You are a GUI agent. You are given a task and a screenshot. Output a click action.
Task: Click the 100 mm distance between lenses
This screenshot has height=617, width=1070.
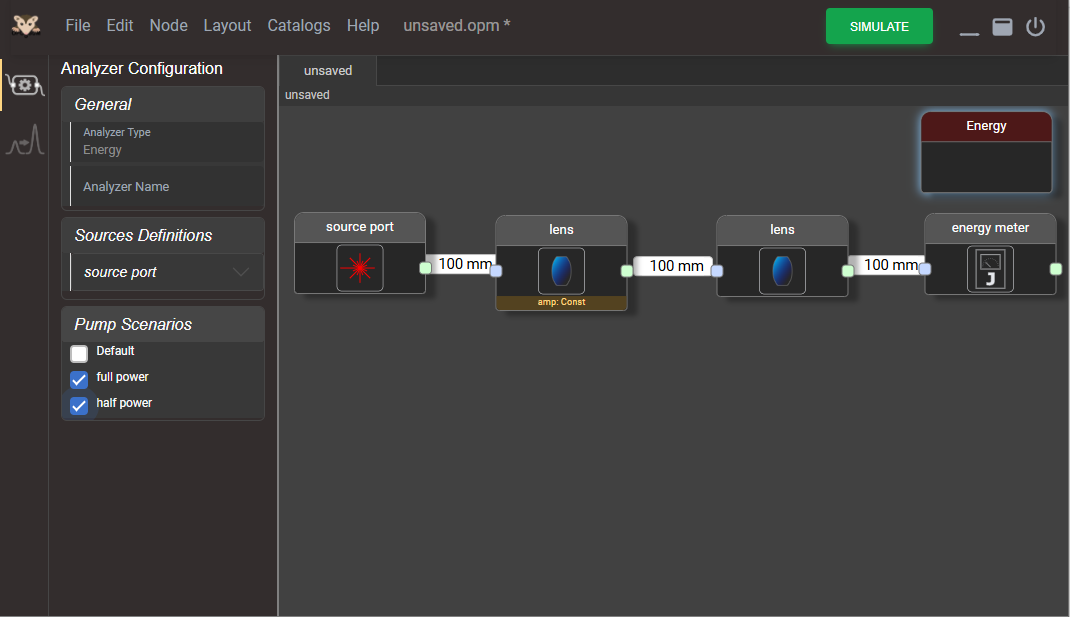pos(676,266)
